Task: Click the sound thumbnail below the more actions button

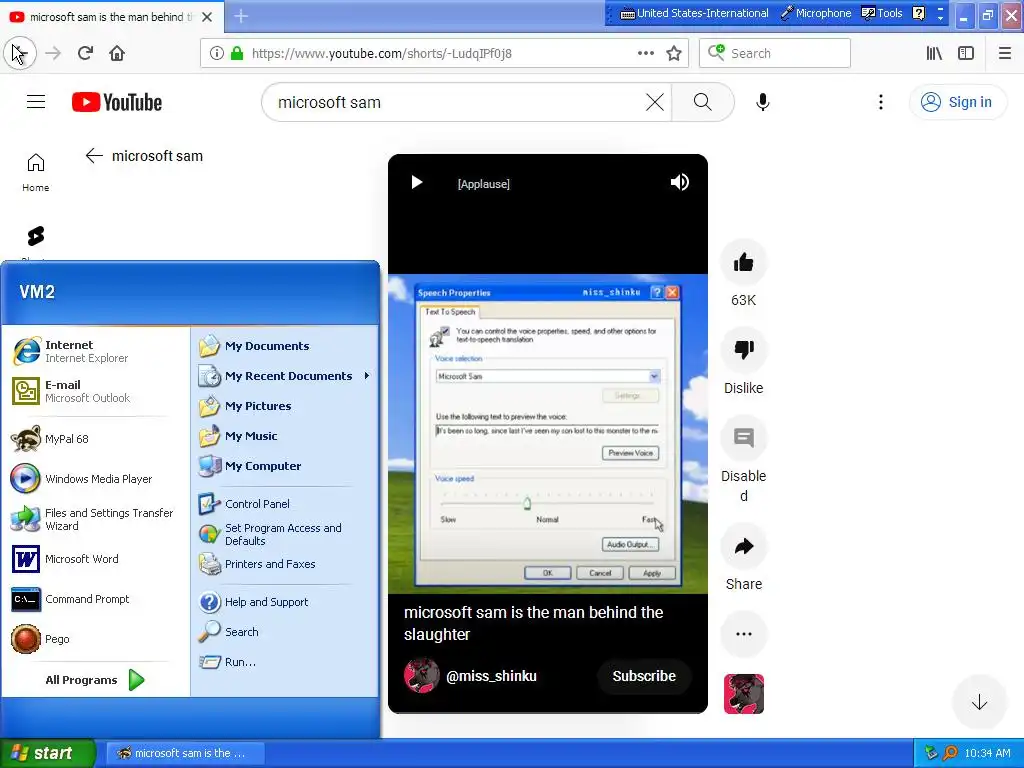Action: [743, 694]
